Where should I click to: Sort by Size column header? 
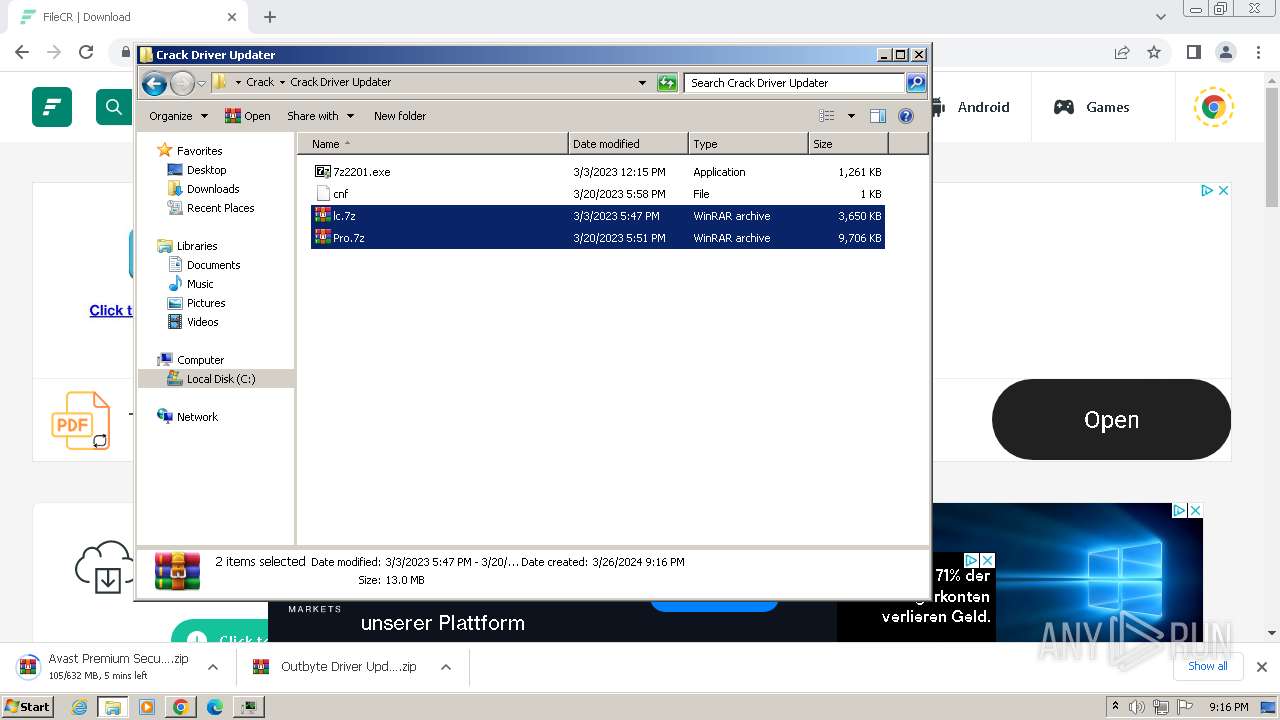point(848,144)
